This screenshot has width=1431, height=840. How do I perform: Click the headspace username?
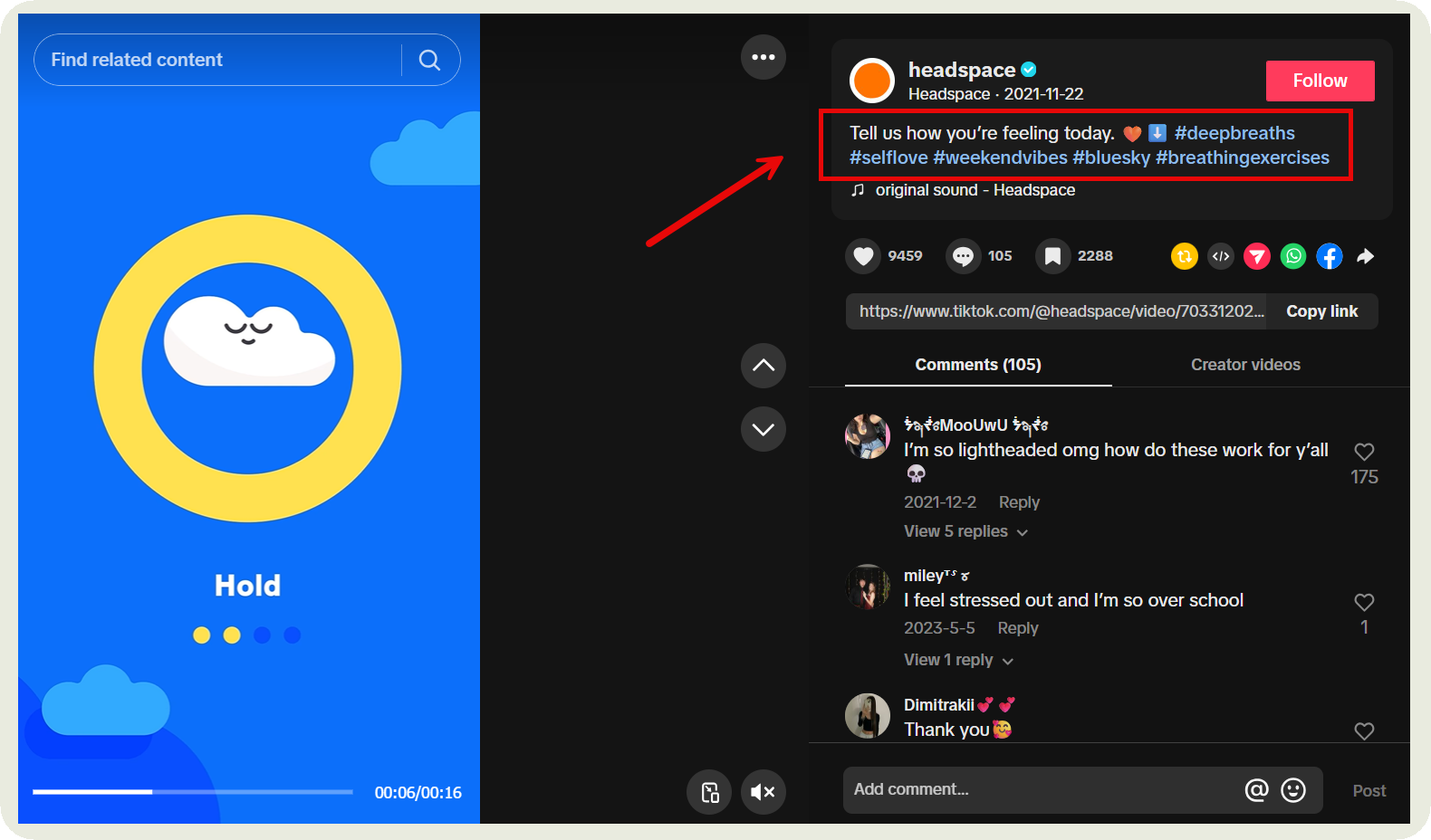click(962, 70)
